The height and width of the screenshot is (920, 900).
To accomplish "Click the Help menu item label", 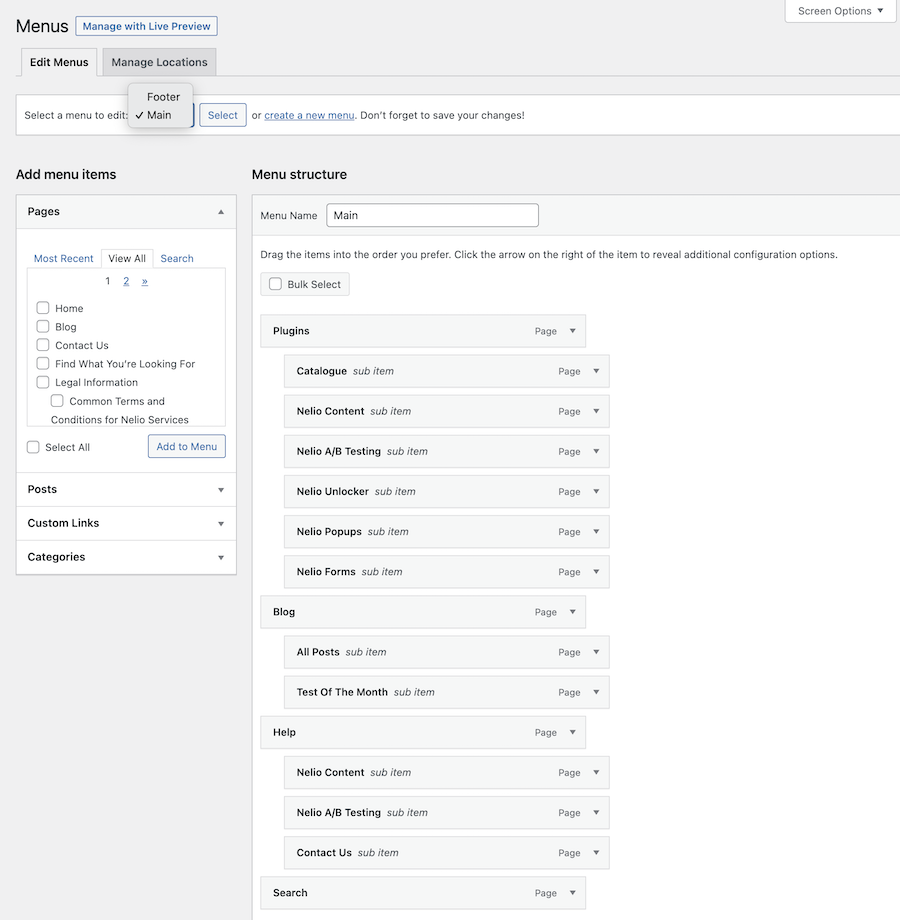I will coord(285,732).
